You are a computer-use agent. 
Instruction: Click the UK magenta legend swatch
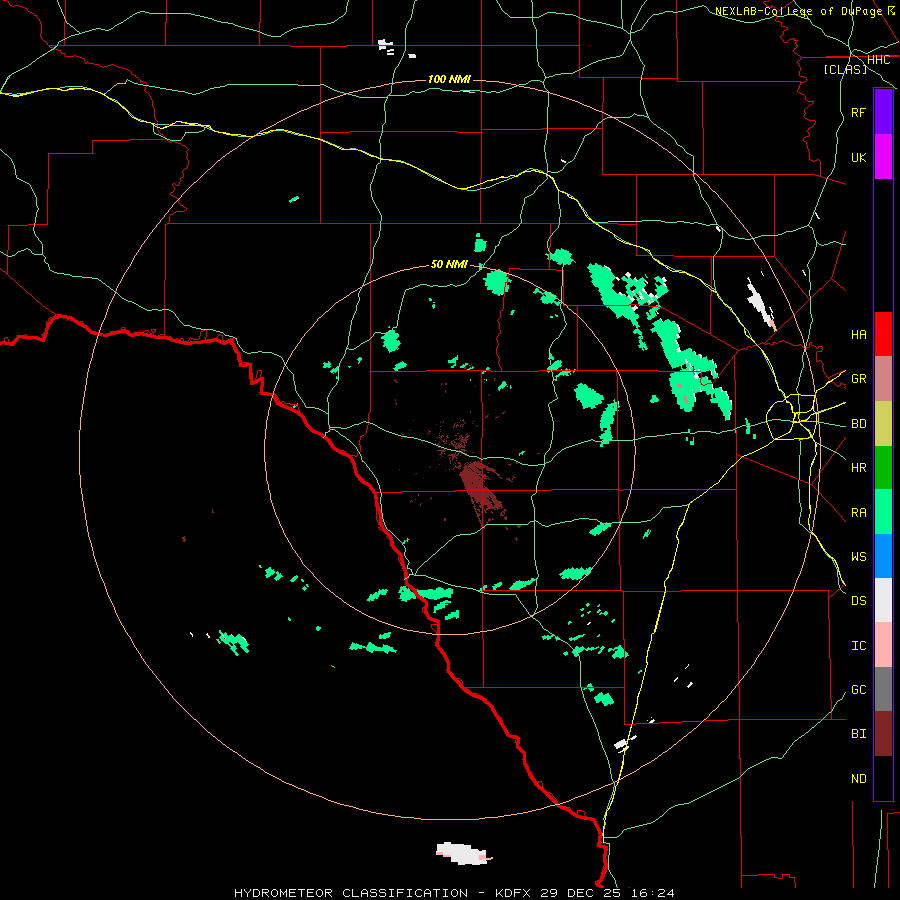[x=883, y=157]
